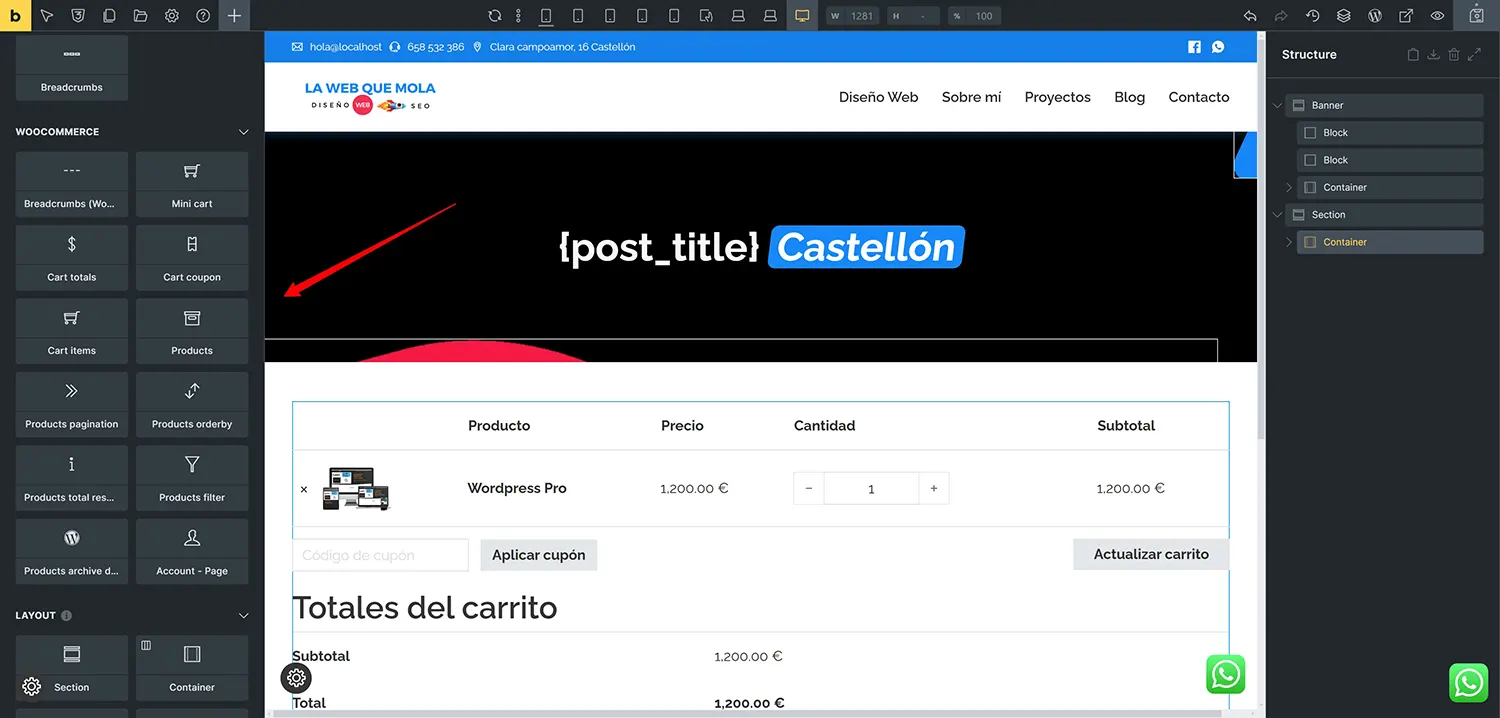This screenshot has width=1500, height=718.
Task: Click the trash icon in Structure panel
Action: [1454, 55]
